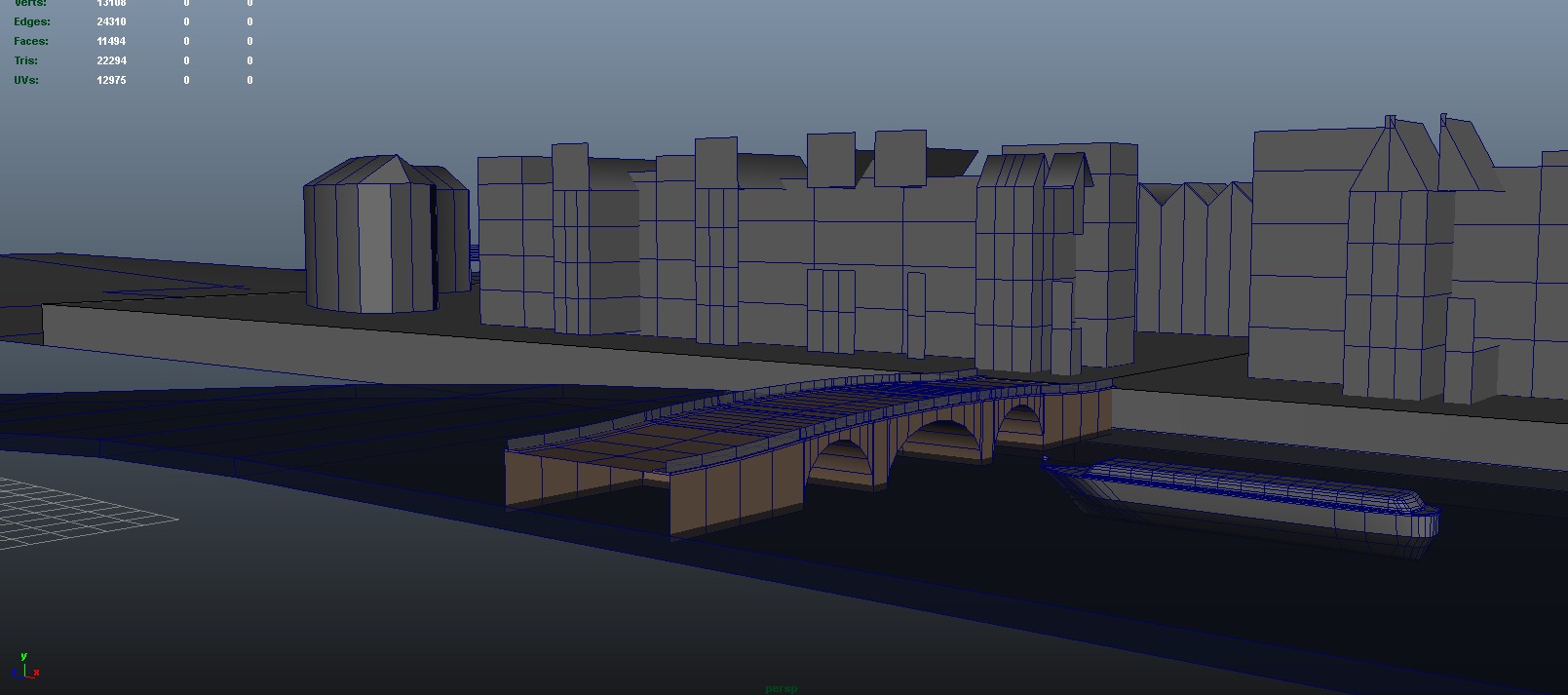1568x695 pixels.
Task: Click the Tris label in the HUD
Action: pyautogui.click(x=26, y=60)
